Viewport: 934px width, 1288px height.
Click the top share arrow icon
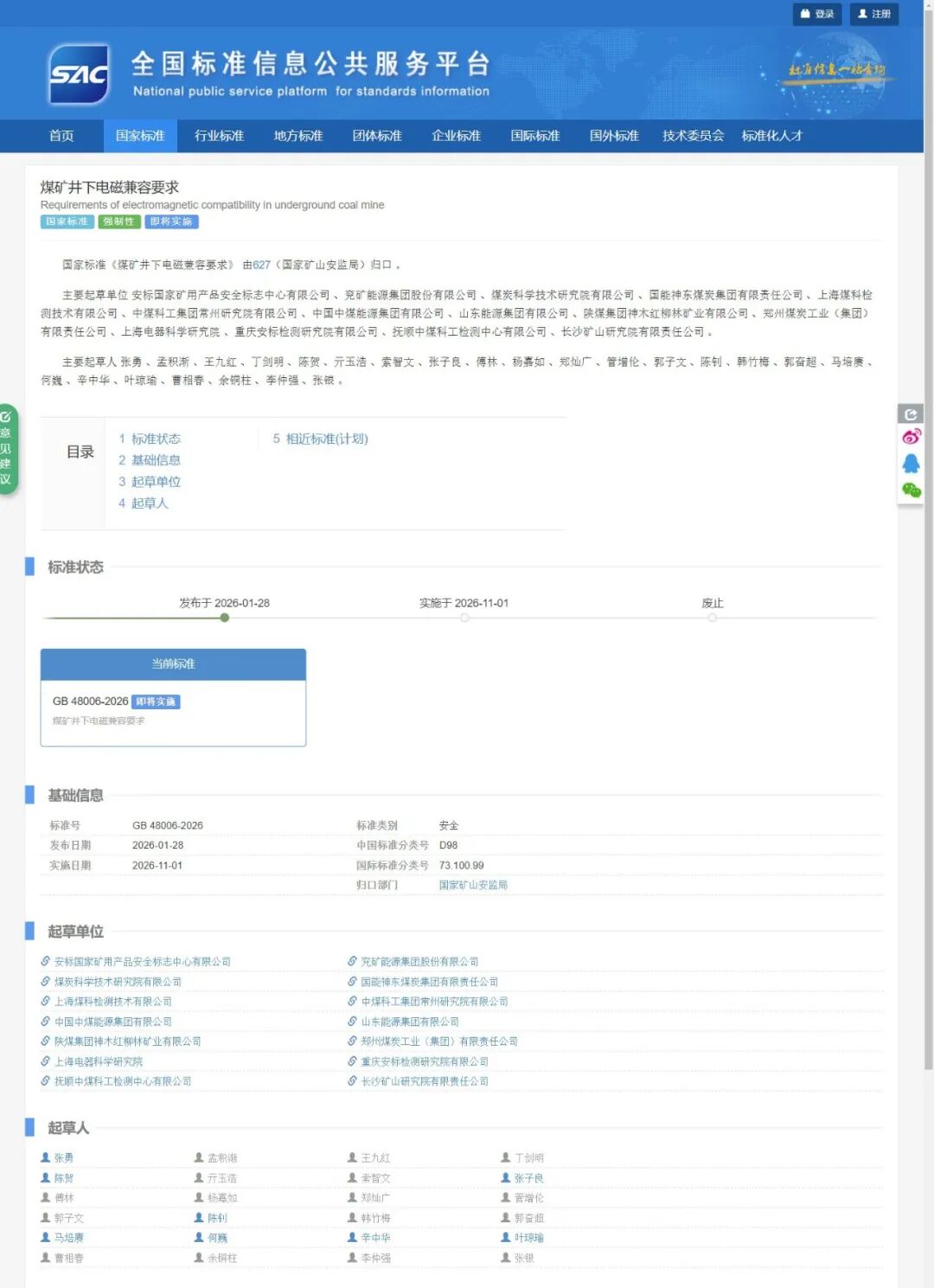pos(911,414)
